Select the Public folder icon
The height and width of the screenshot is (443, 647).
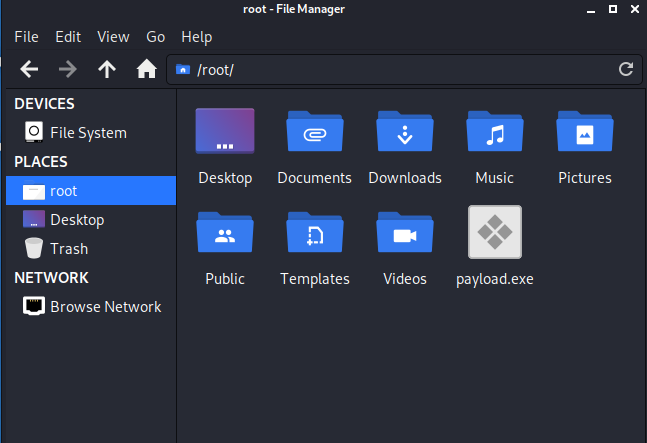(225, 234)
